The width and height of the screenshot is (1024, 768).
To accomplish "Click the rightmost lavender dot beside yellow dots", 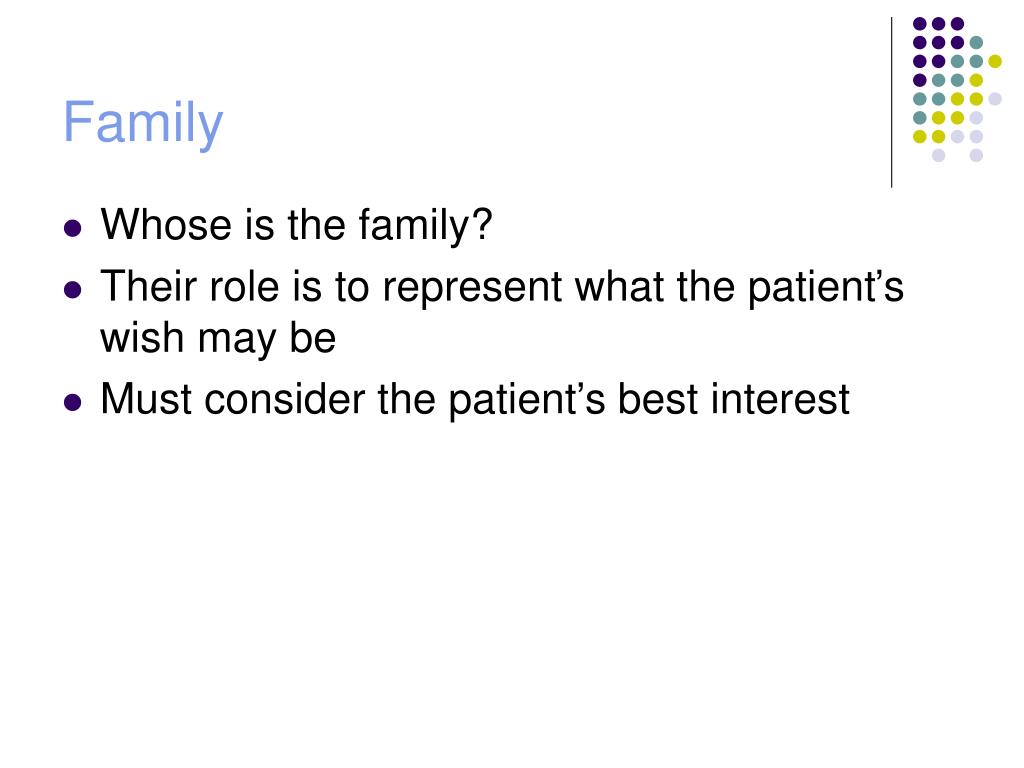I will point(995,99).
